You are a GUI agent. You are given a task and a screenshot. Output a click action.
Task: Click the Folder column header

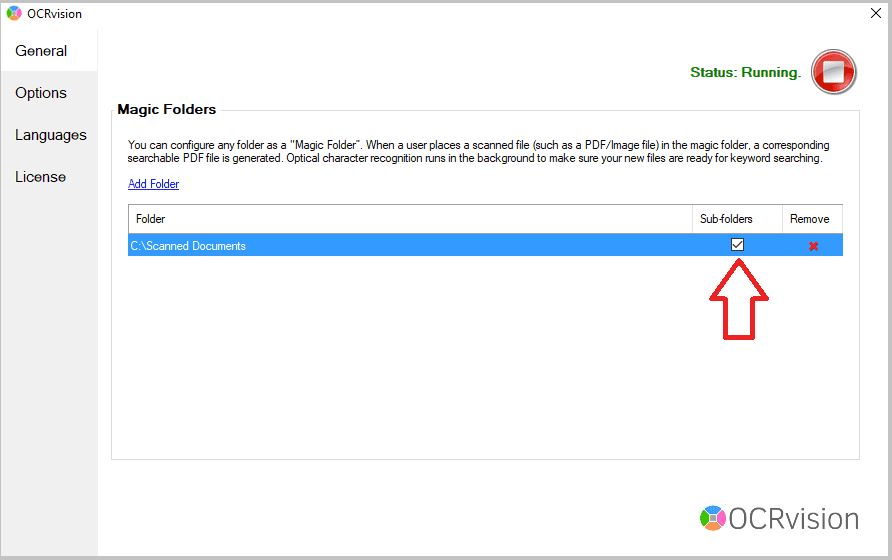click(410, 219)
